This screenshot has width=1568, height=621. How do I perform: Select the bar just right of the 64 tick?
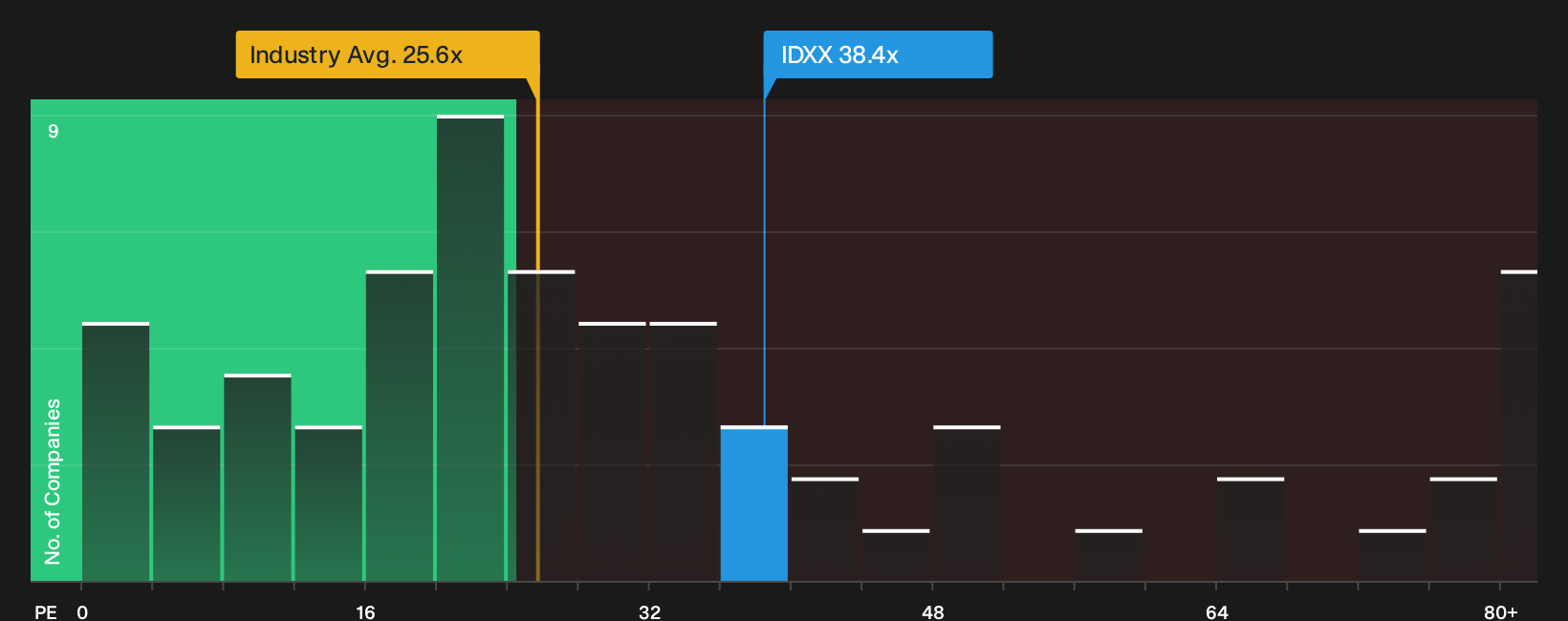[1251, 529]
